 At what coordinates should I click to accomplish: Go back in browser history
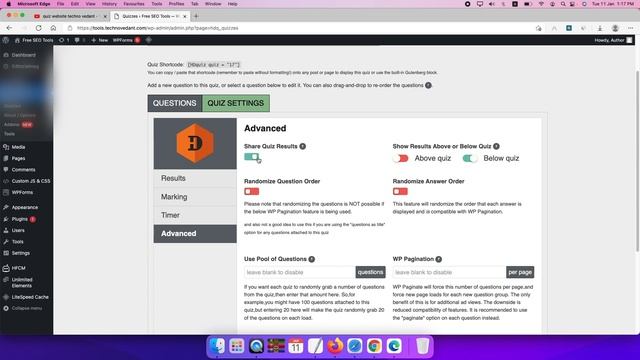click(x=9, y=28)
